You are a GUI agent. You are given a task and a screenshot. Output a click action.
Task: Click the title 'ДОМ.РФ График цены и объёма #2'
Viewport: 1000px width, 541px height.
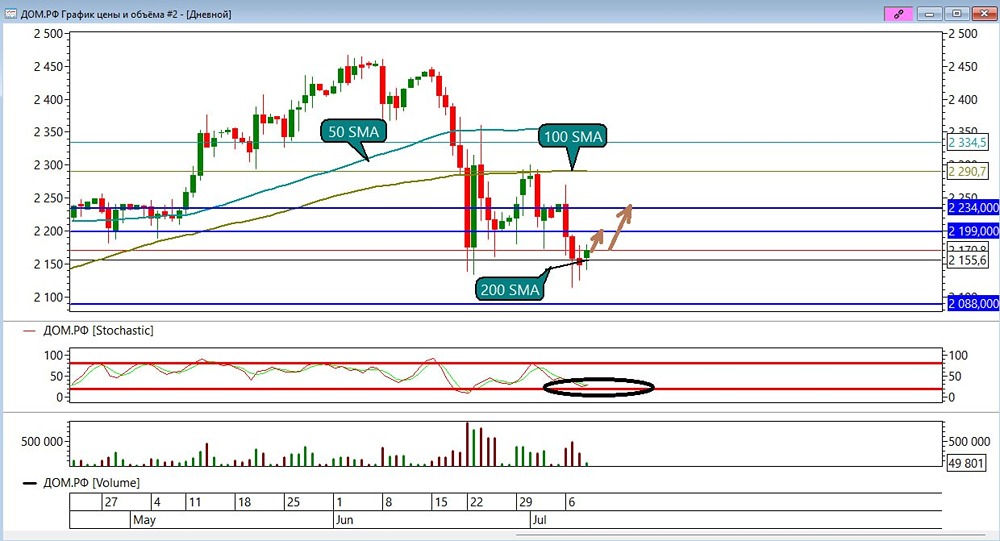(101, 14)
